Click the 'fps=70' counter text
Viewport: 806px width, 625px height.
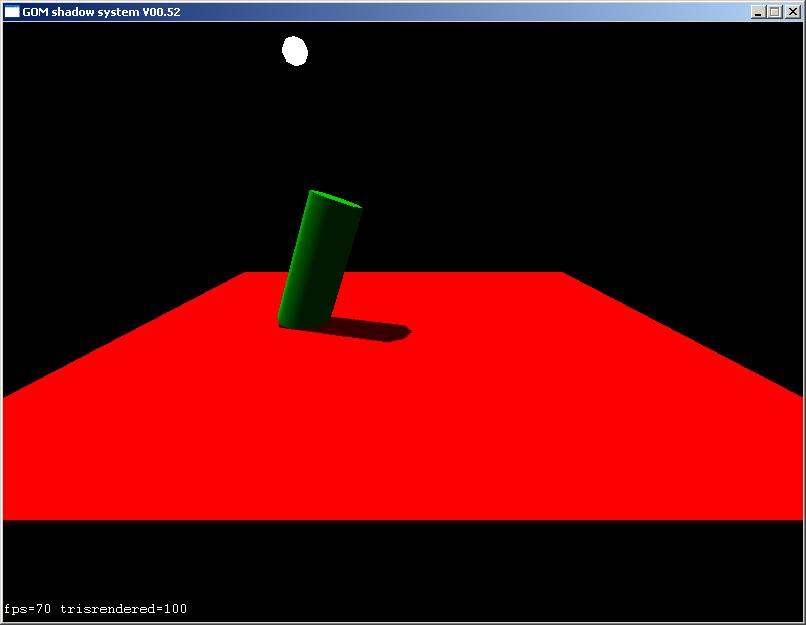click(x=27, y=609)
